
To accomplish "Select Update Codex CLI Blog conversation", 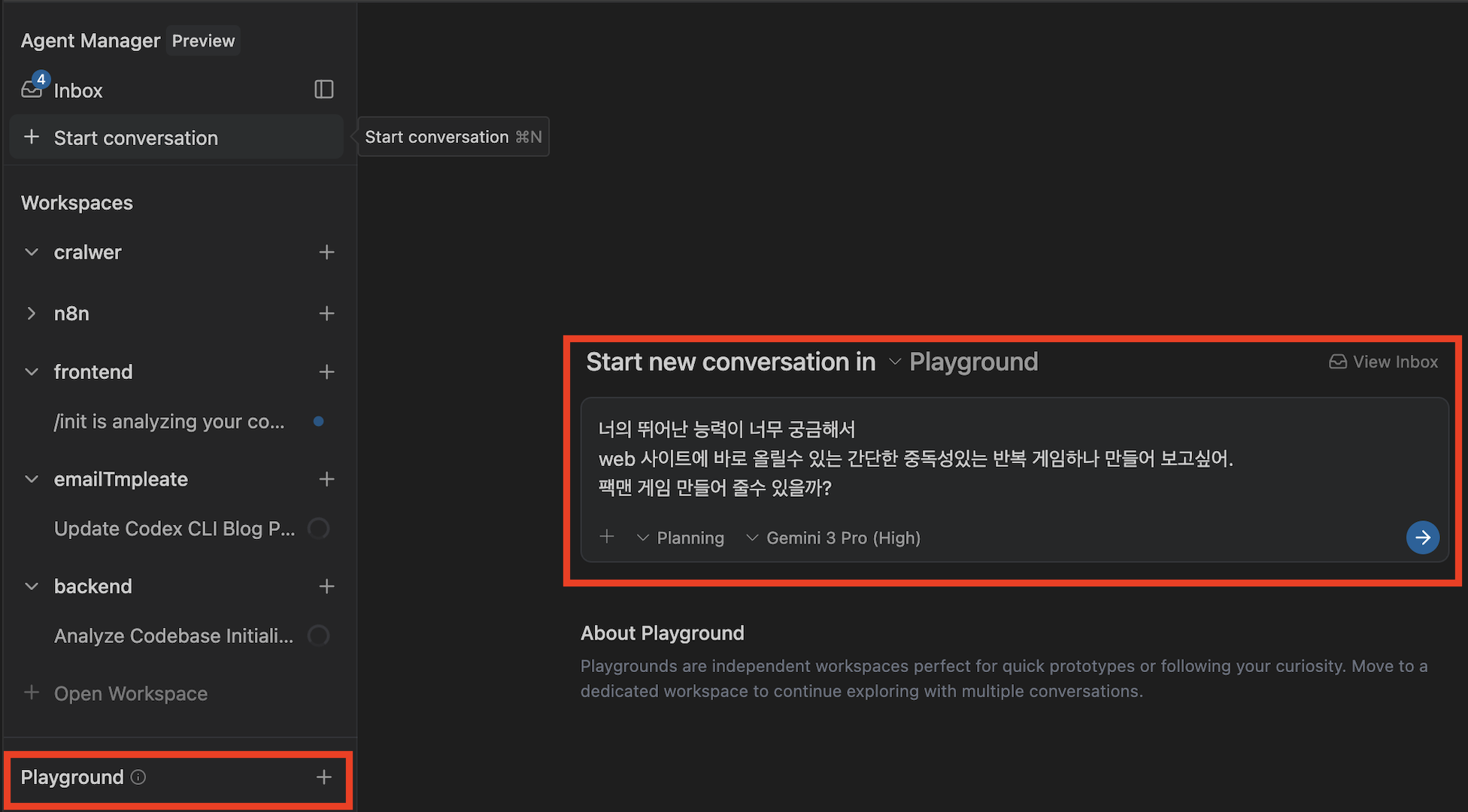I will point(174,529).
